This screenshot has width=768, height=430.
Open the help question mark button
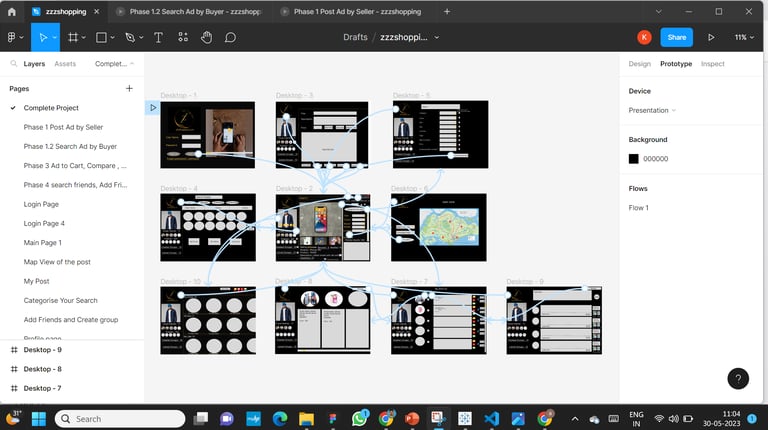[737, 378]
